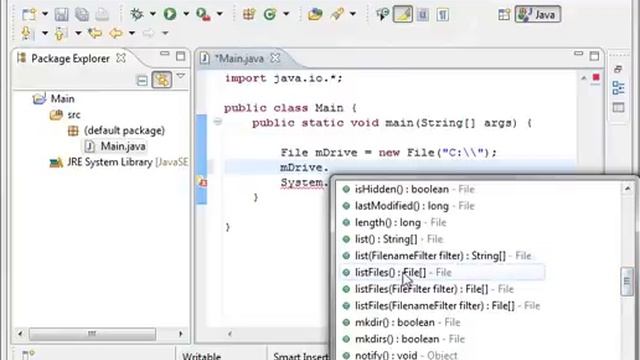Viewport: 640px width, 360px height.
Task: Open the External Tools dropdown arrow
Action: 219,14
